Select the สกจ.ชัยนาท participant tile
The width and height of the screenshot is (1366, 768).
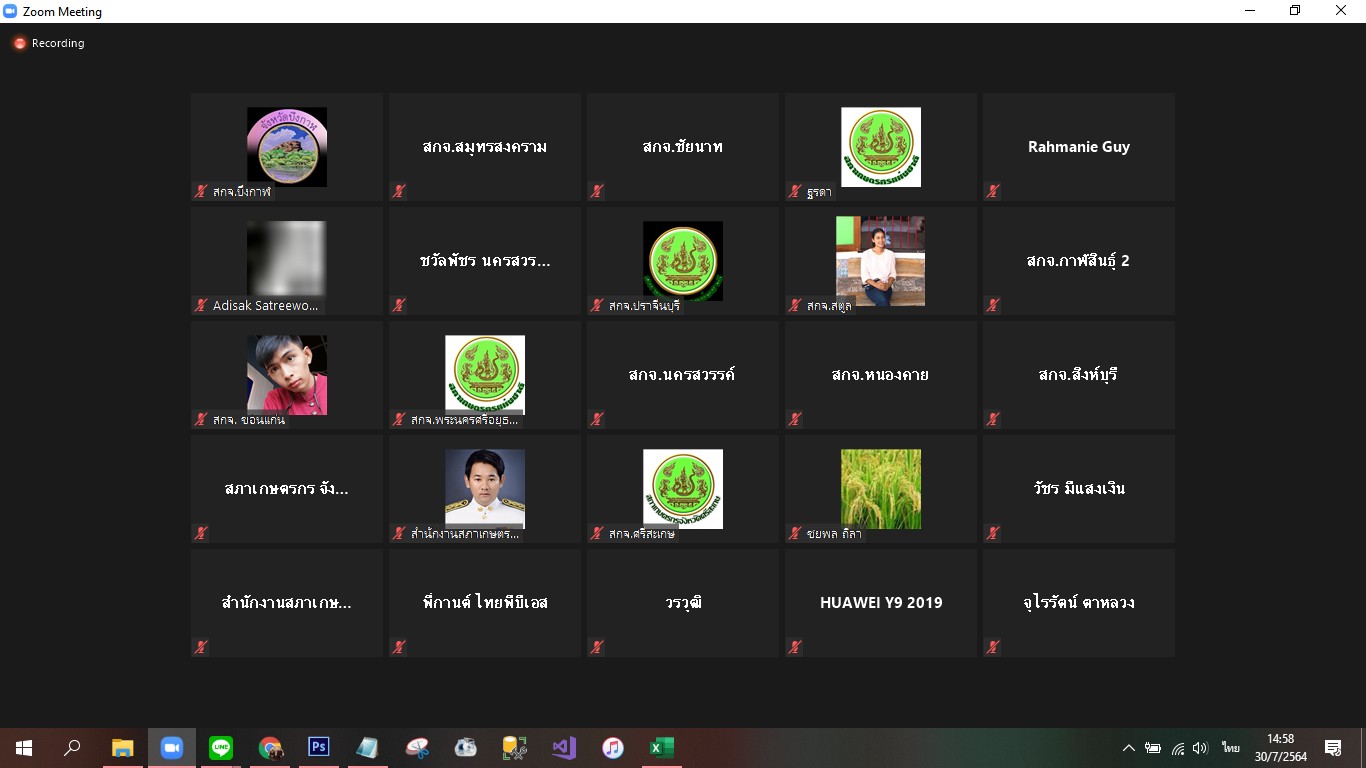point(683,147)
